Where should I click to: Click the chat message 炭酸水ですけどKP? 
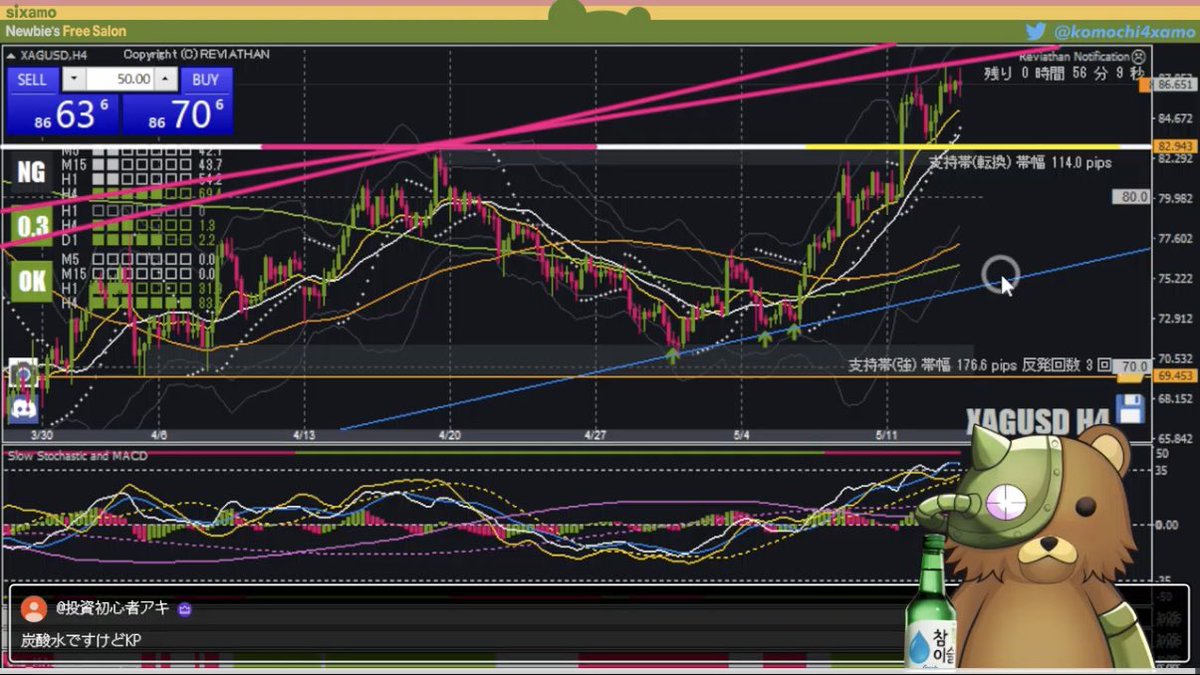82,640
